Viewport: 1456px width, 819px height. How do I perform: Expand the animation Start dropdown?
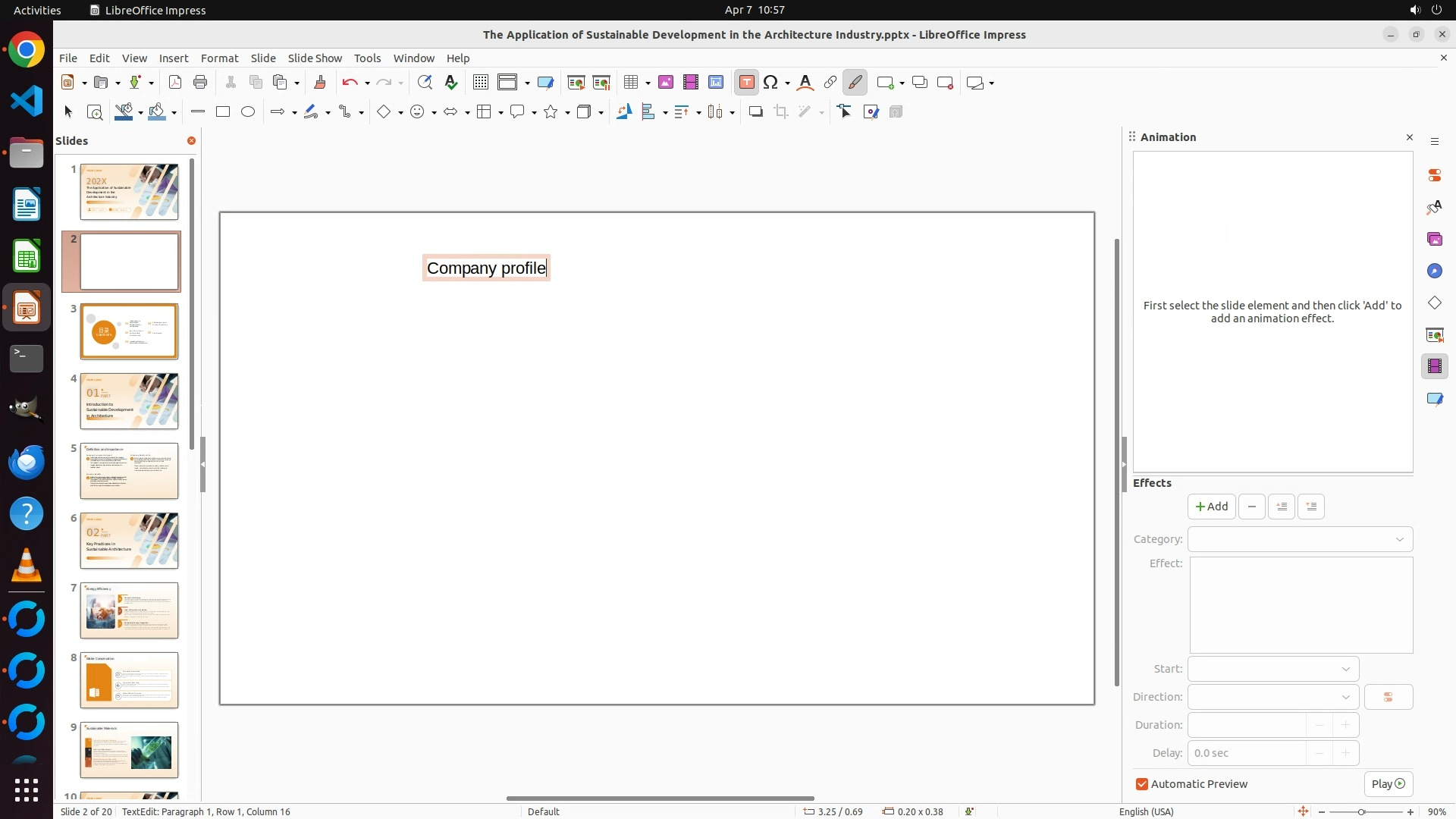[1273, 669]
